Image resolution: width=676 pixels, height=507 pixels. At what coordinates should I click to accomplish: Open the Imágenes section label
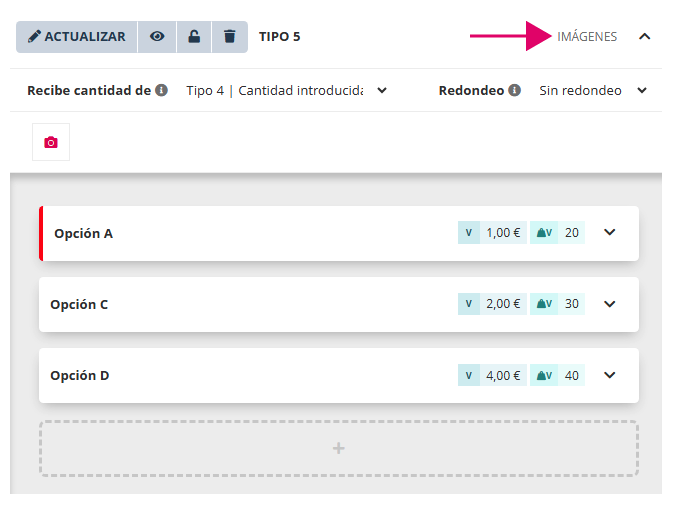tap(587, 37)
